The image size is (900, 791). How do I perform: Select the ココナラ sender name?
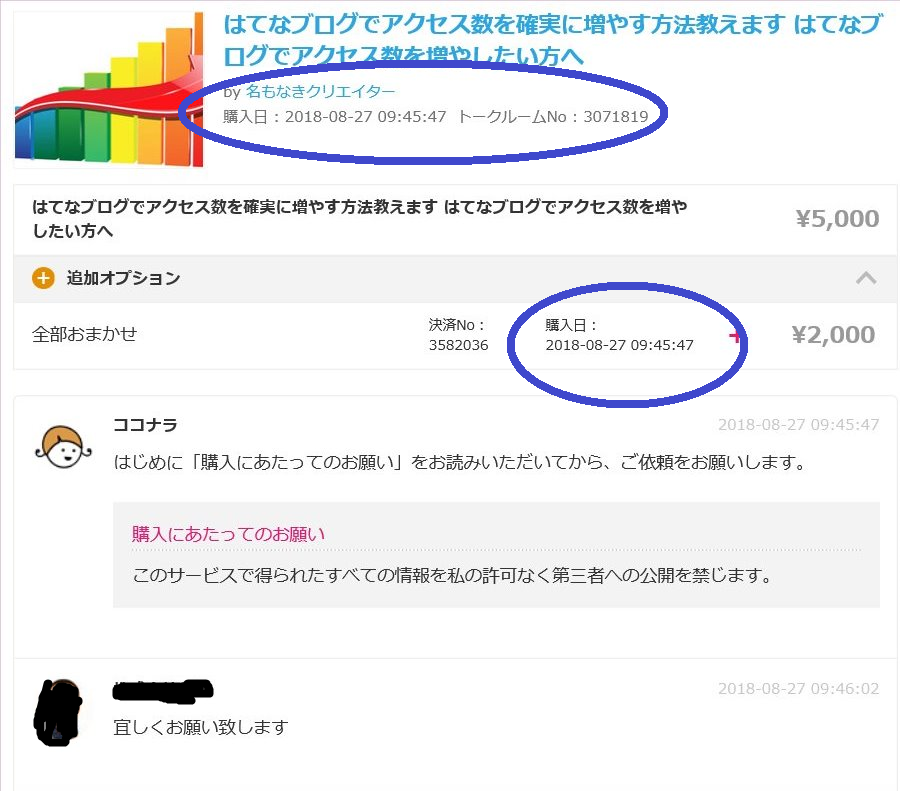[x=145, y=425]
